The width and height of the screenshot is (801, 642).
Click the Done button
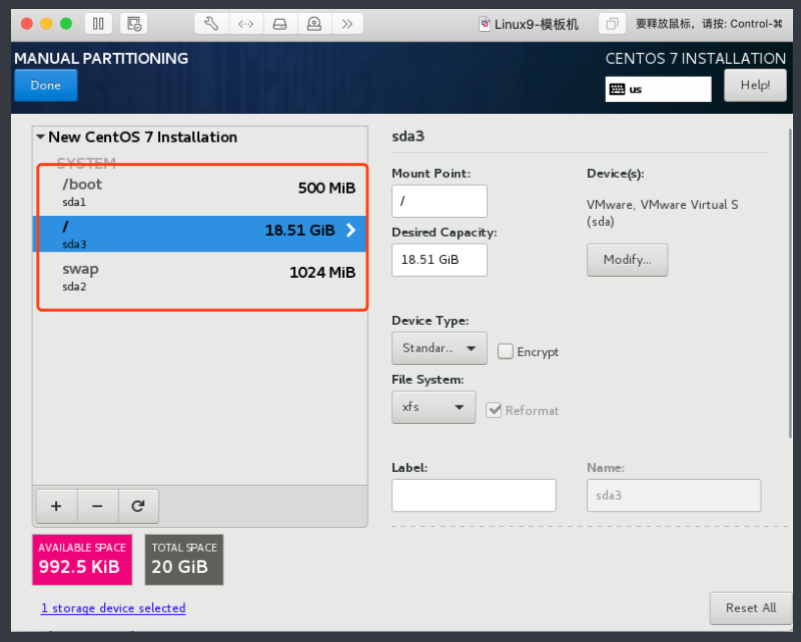[x=46, y=85]
